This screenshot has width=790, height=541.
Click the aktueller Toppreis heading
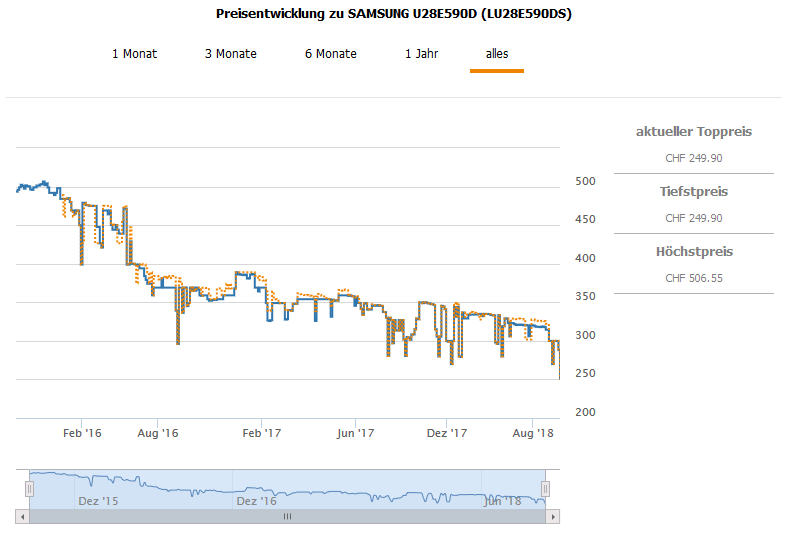point(694,132)
